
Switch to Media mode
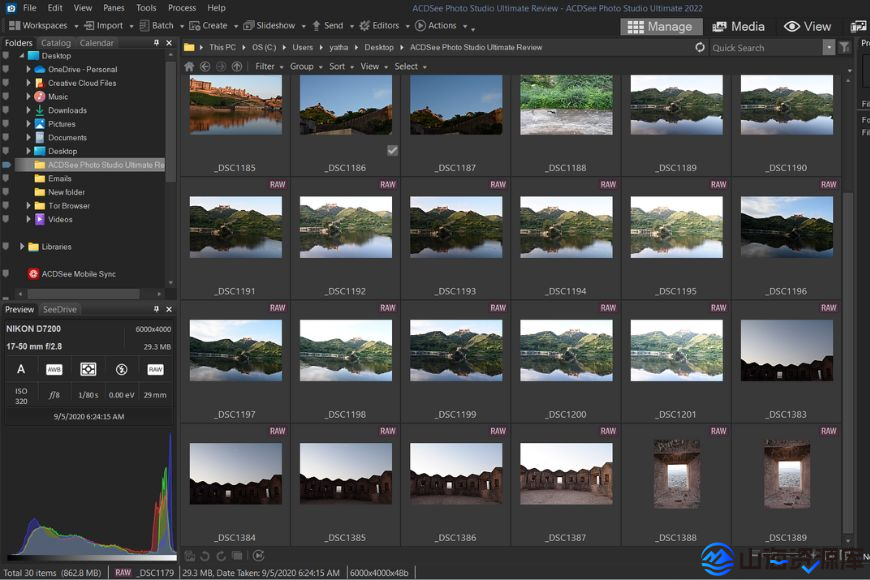click(x=739, y=25)
